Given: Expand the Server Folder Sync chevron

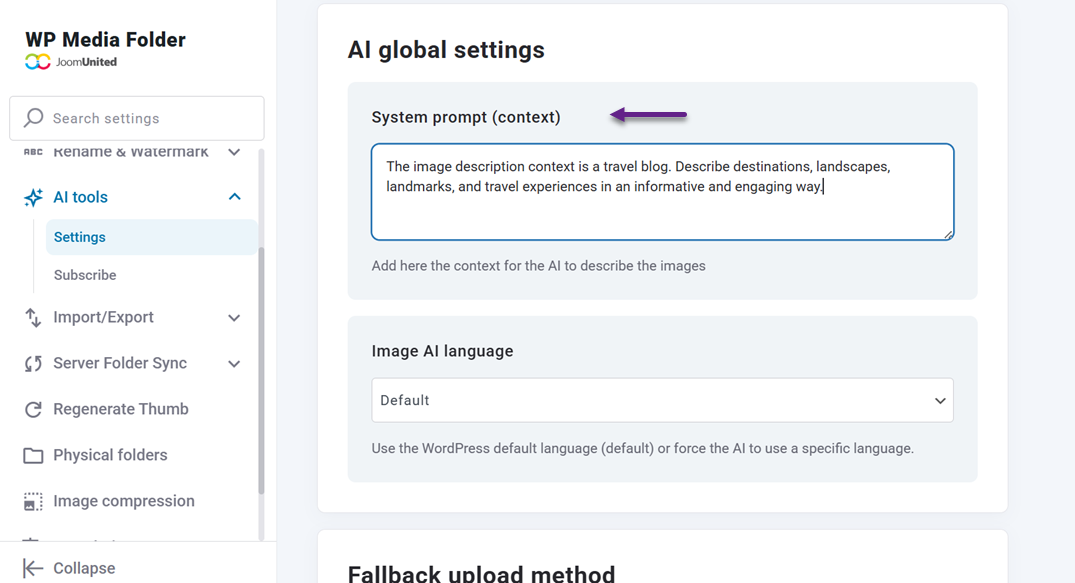Looking at the screenshot, I should [234, 364].
